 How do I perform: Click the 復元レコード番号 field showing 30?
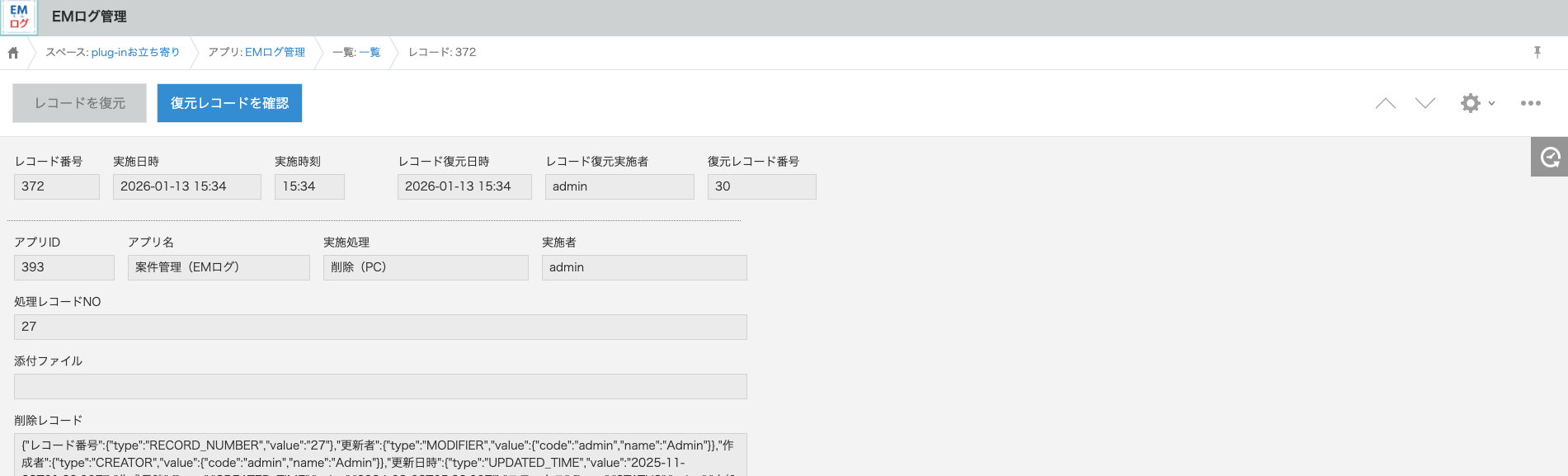pyautogui.click(x=761, y=186)
